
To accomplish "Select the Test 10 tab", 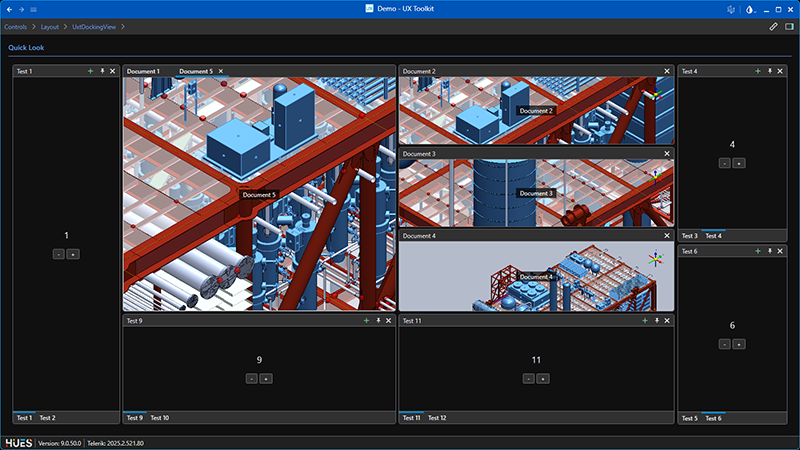I will 159,417.
